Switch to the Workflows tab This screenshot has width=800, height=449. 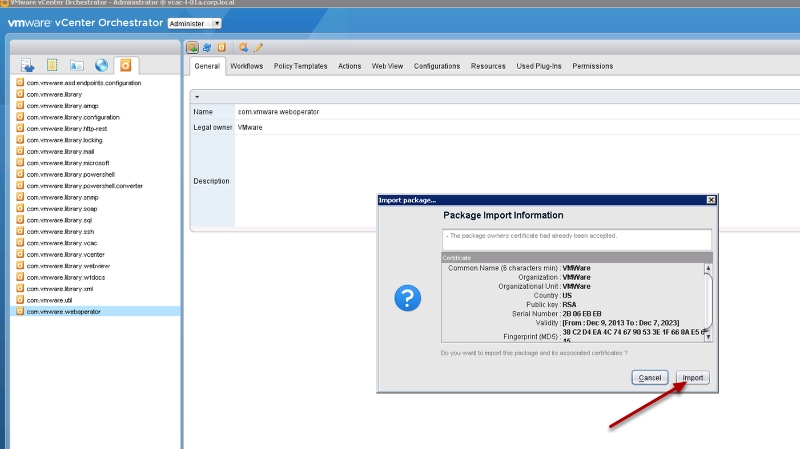[x=246, y=66]
